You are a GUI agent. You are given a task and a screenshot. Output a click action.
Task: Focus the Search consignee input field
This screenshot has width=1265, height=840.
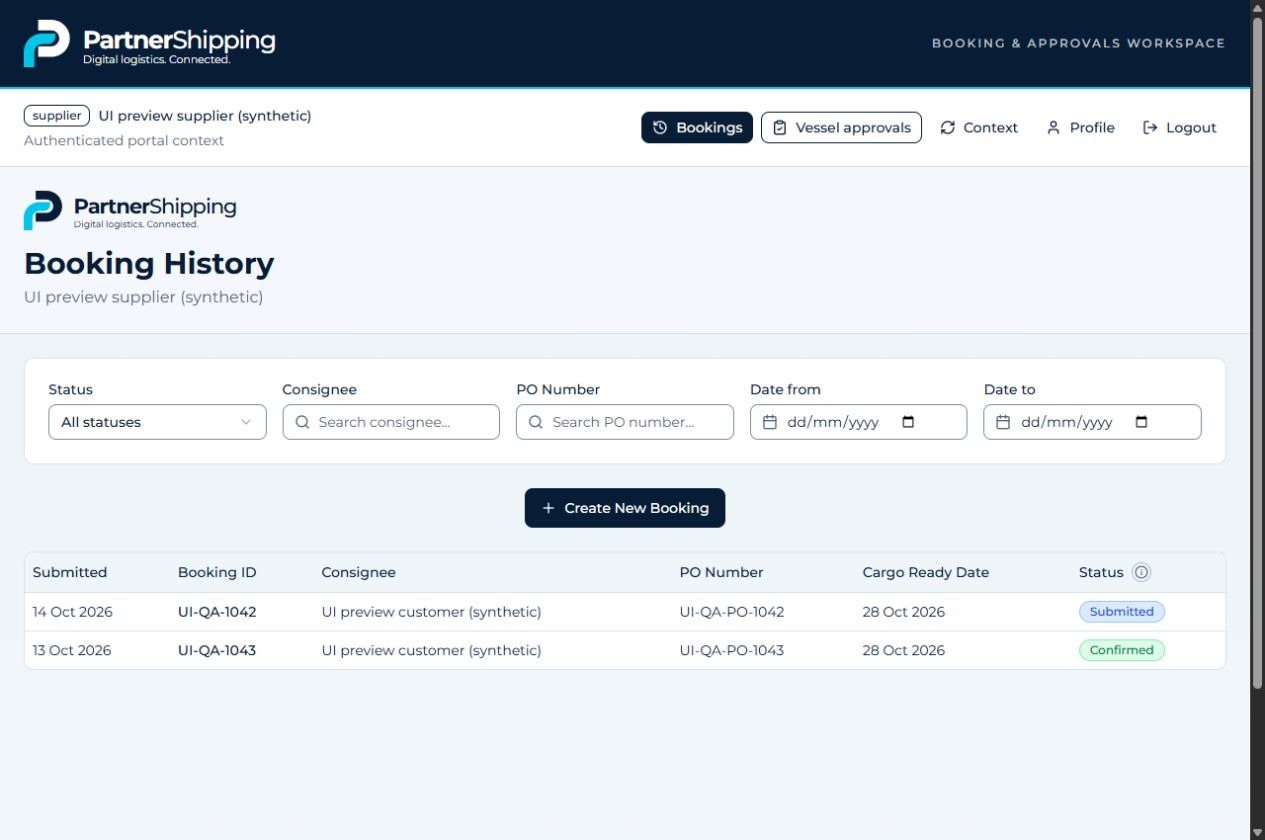click(x=391, y=422)
